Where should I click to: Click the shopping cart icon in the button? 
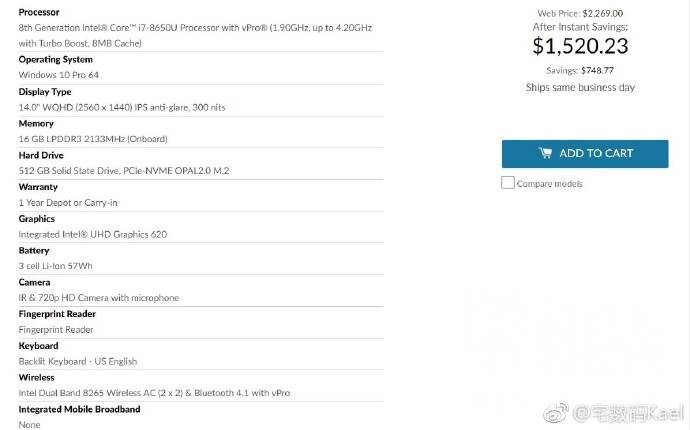[x=545, y=153]
